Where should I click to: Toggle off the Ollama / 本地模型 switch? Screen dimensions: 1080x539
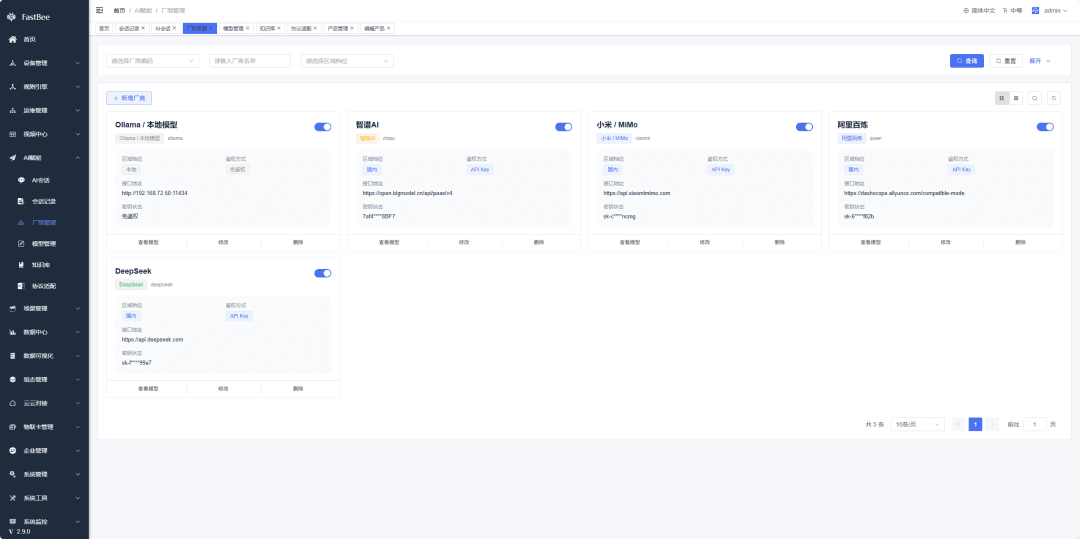pos(323,127)
